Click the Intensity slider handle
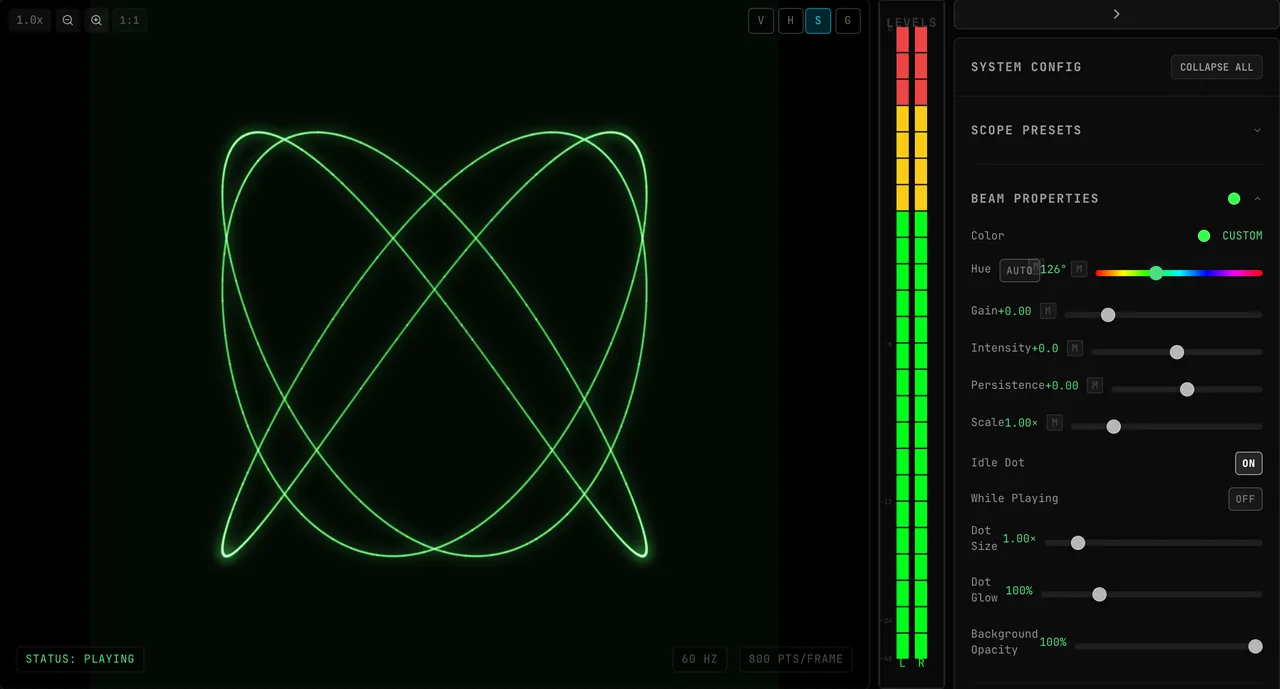This screenshot has height=689, width=1280. coord(1177,352)
